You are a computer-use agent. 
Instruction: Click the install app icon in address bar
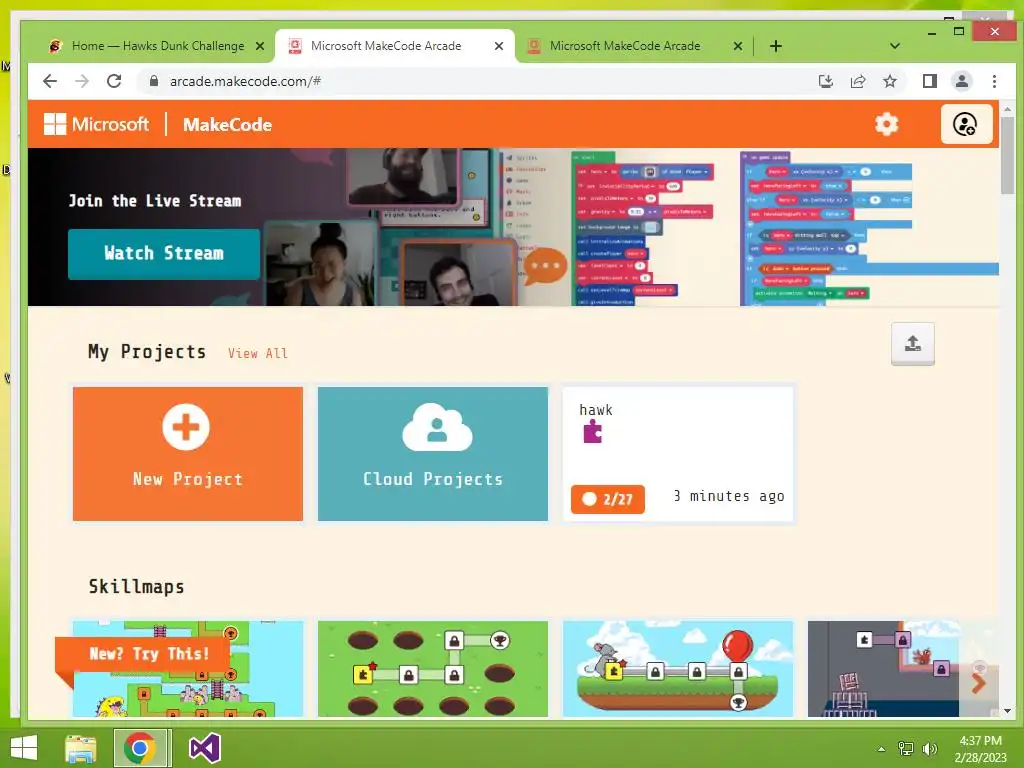pos(825,81)
